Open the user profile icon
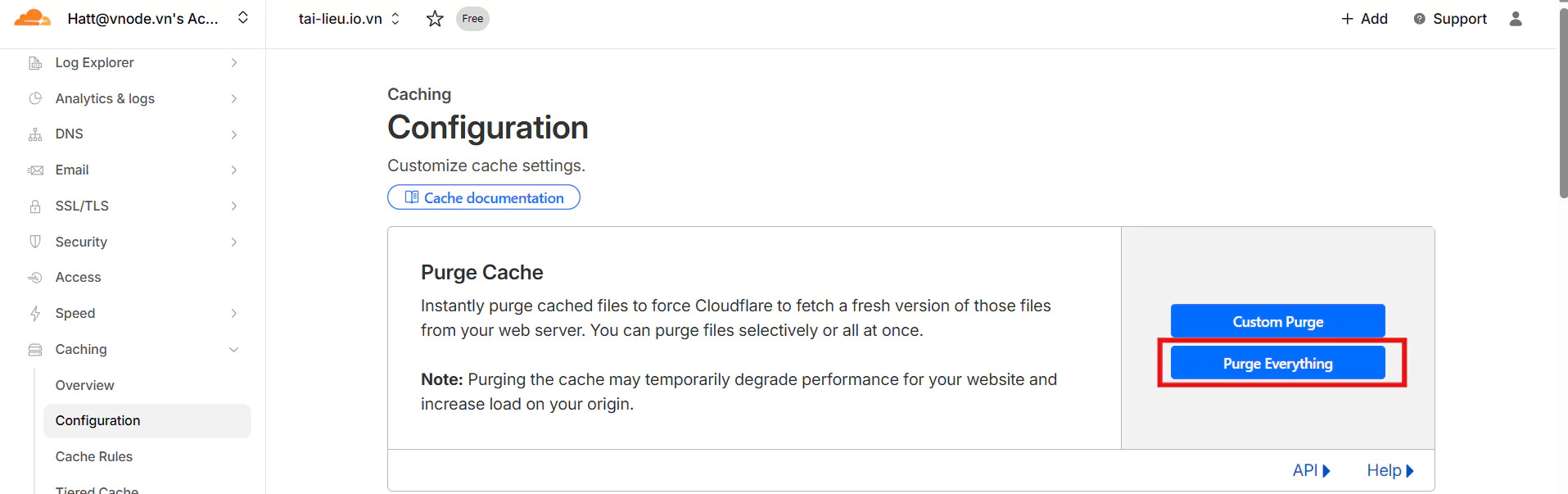Viewport: 1568px width, 494px height. (x=1516, y=19)
